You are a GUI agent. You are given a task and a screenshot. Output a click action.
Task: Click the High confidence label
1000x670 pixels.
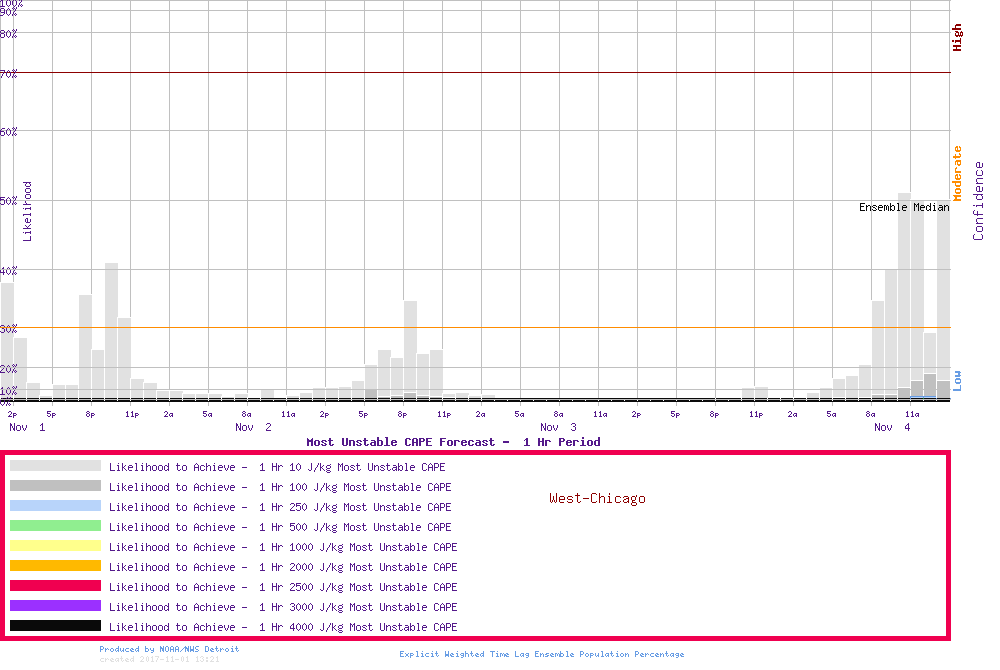tap(957, 38)
